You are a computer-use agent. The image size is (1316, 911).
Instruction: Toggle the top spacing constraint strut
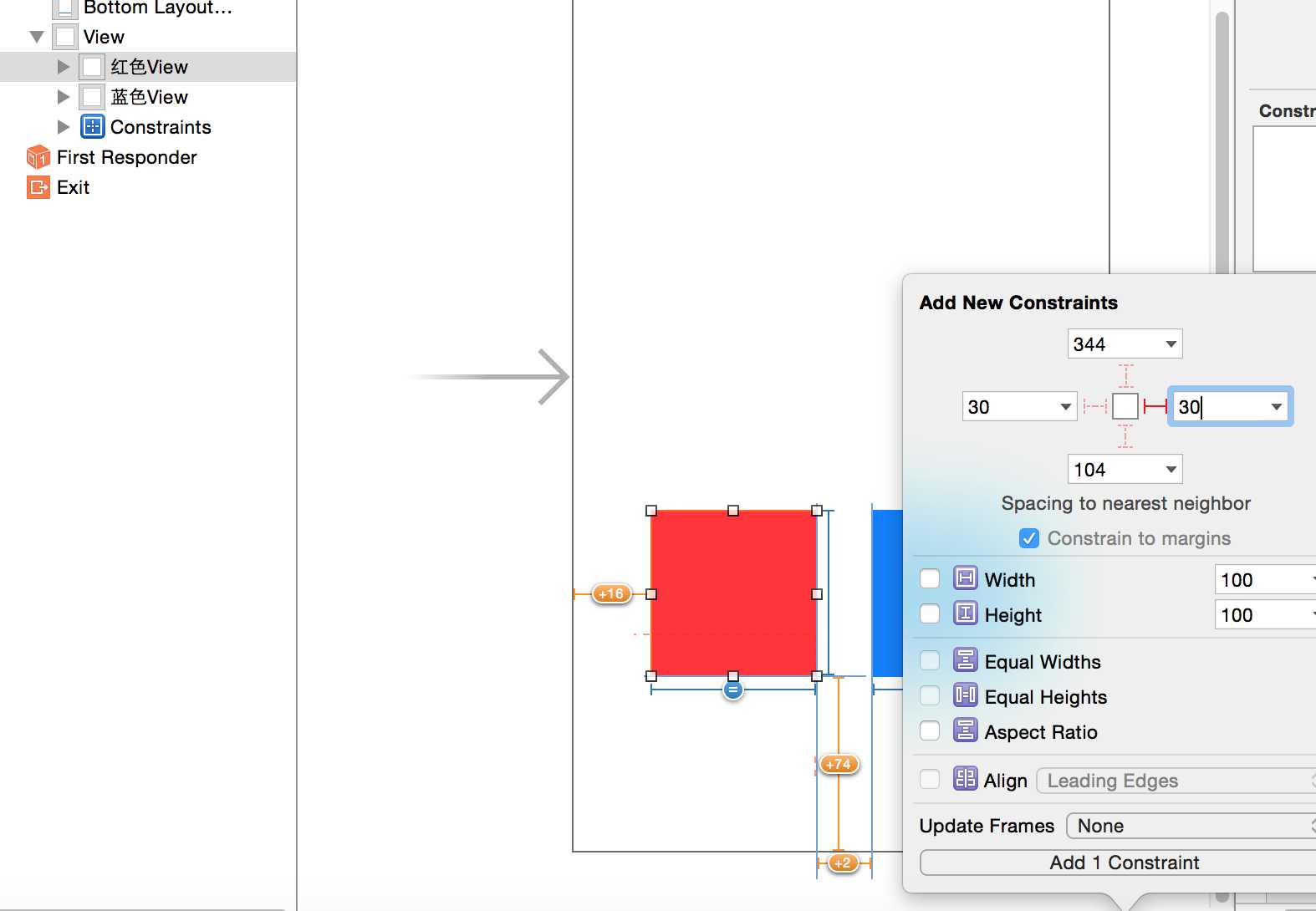tap(1125, 376)
